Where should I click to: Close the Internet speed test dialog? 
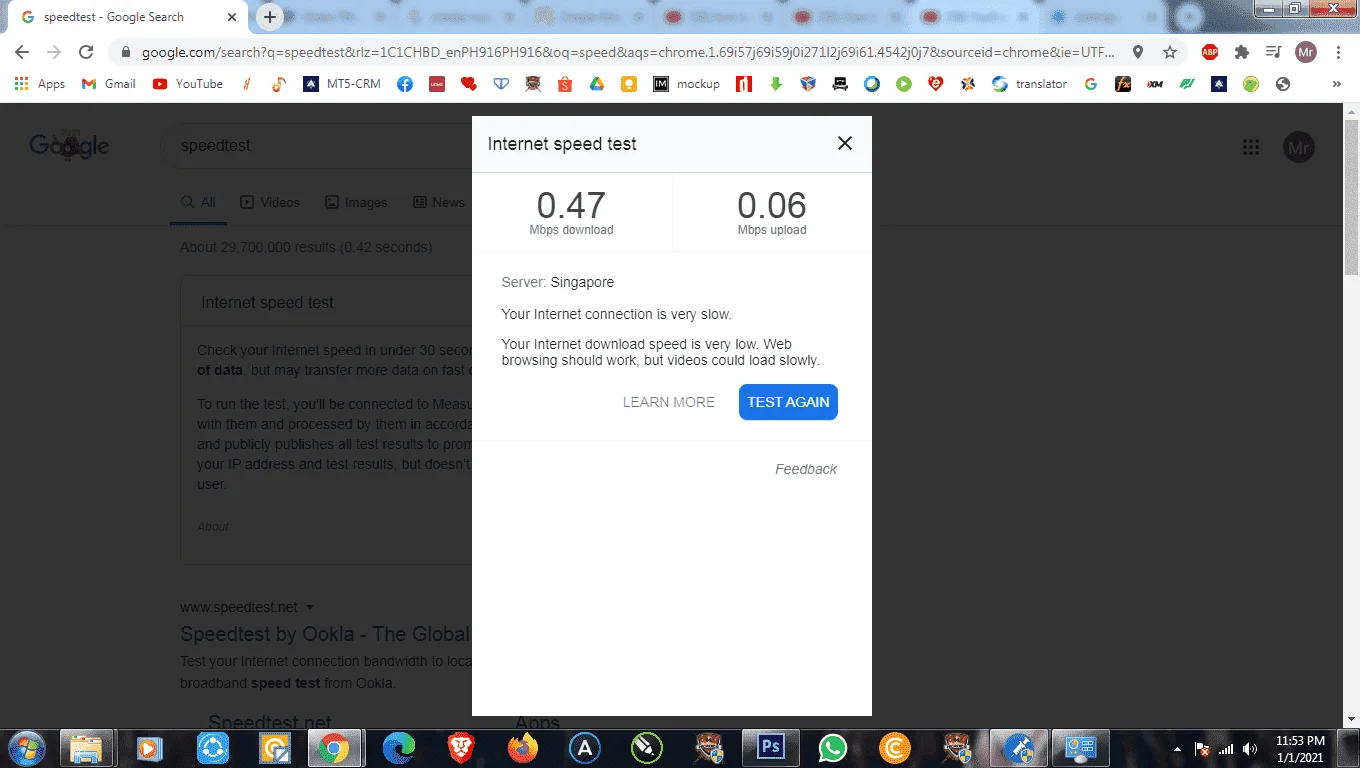[845, 143]
